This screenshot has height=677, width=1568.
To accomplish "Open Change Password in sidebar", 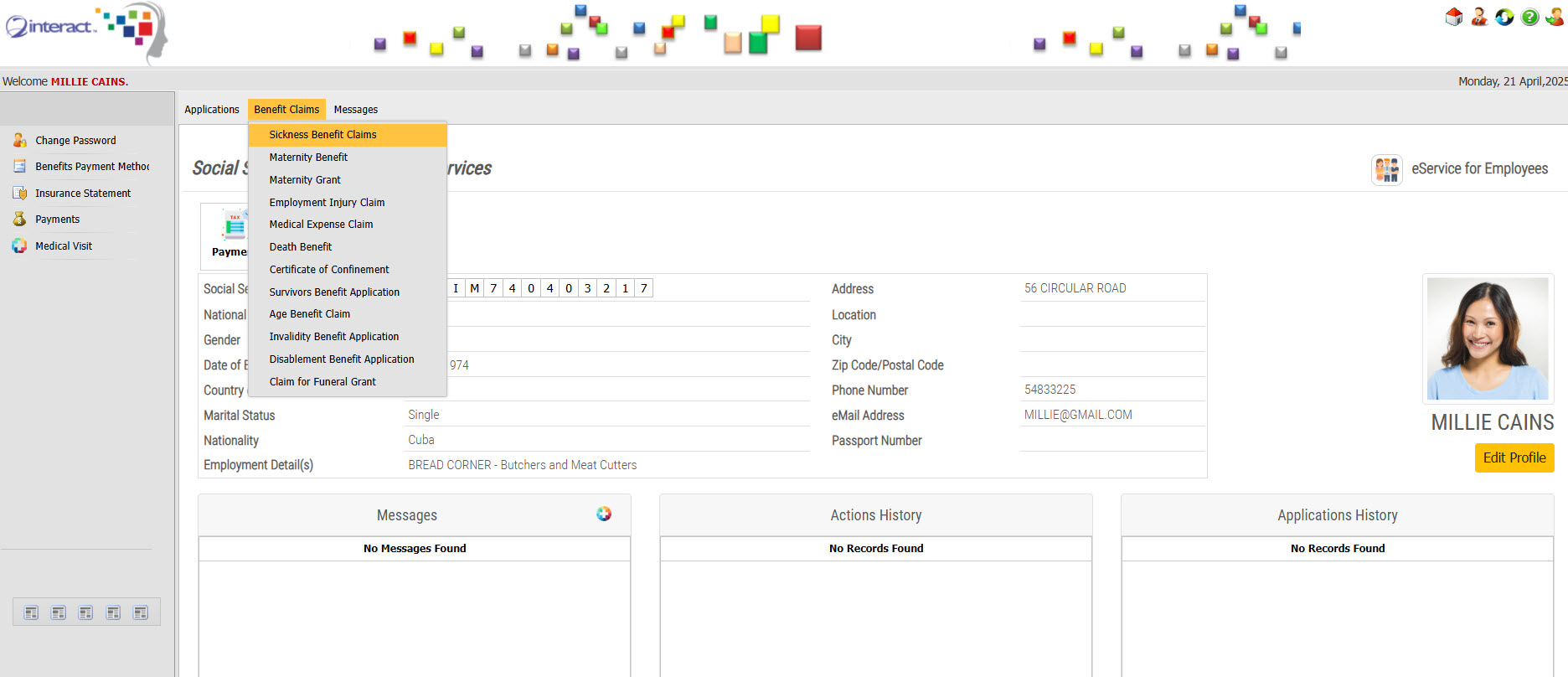I will pos(75,141).
